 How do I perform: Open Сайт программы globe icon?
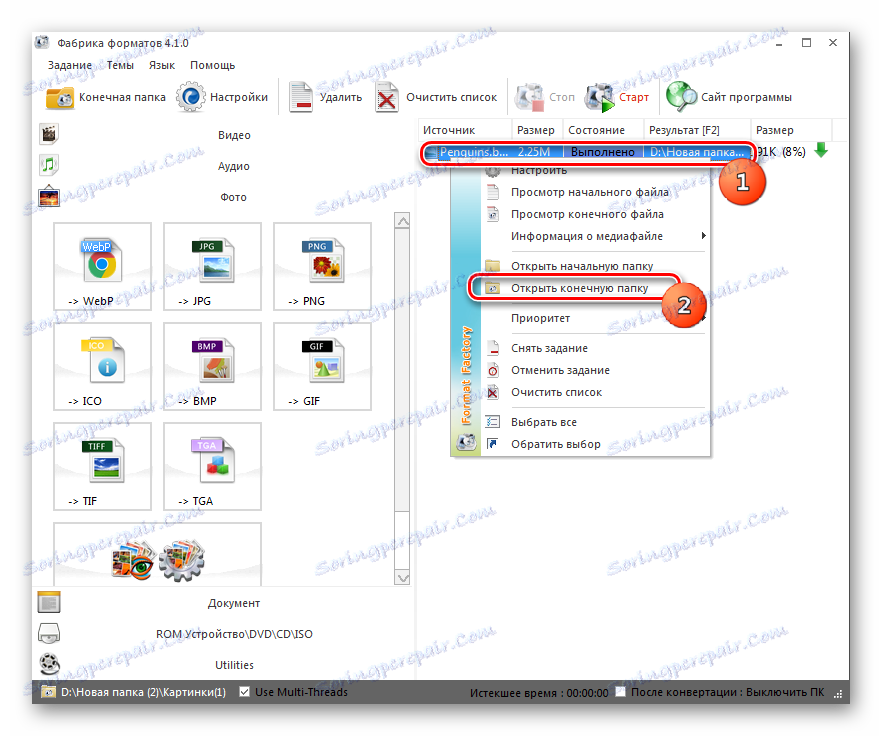point(681,97)
